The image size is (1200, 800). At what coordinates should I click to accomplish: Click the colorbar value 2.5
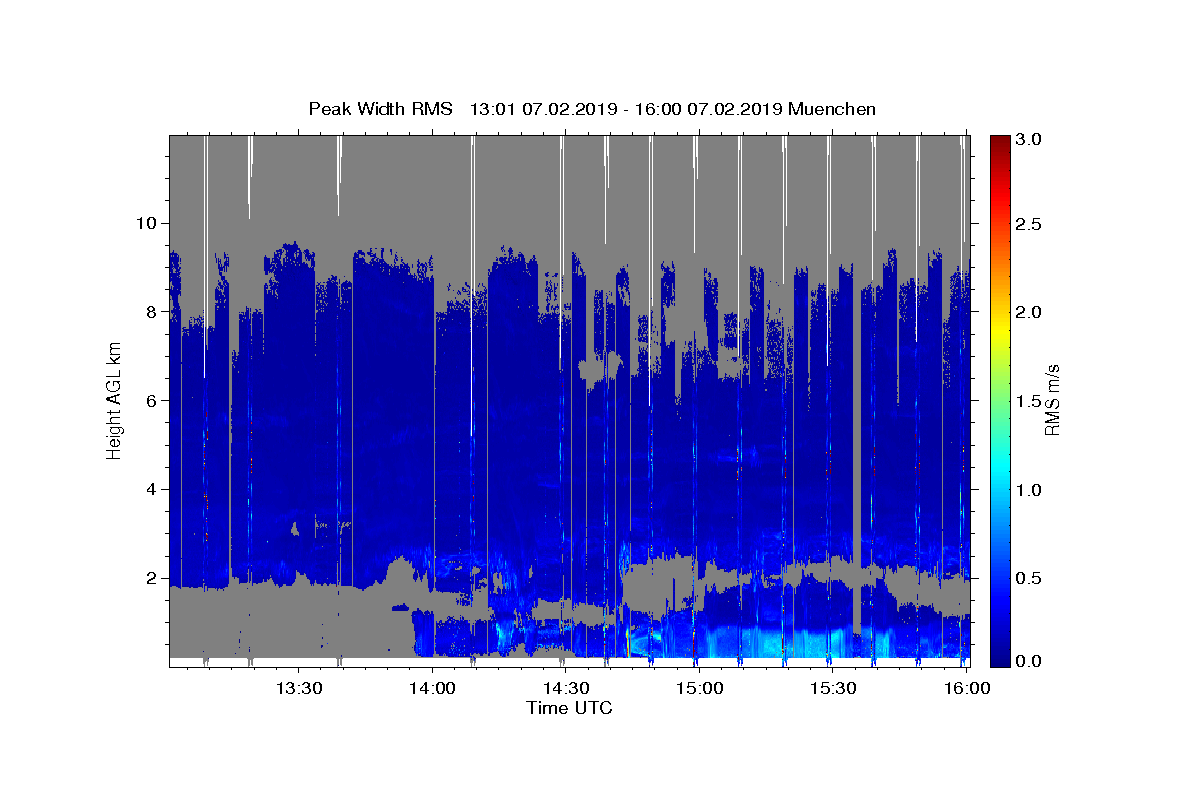point(1030,224)
